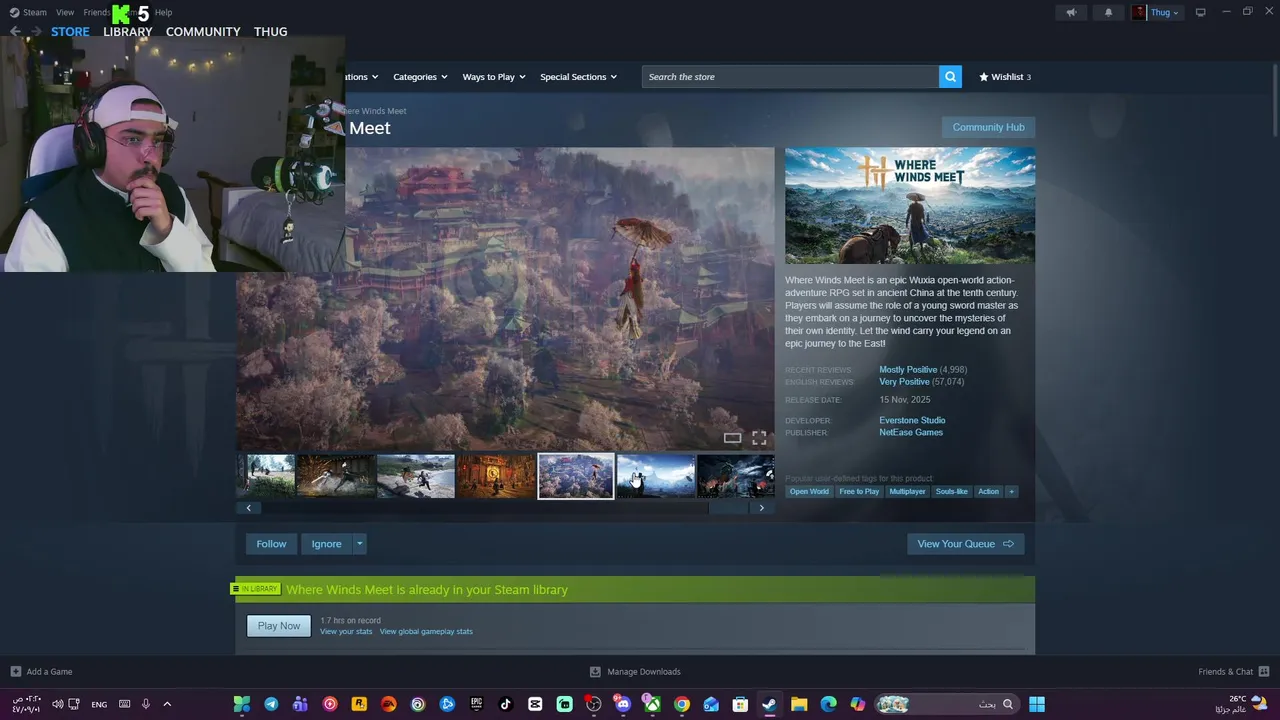1280x720 pixels.
Task: Open Discord from the taskbar
Action: click(x=623, y=704)
